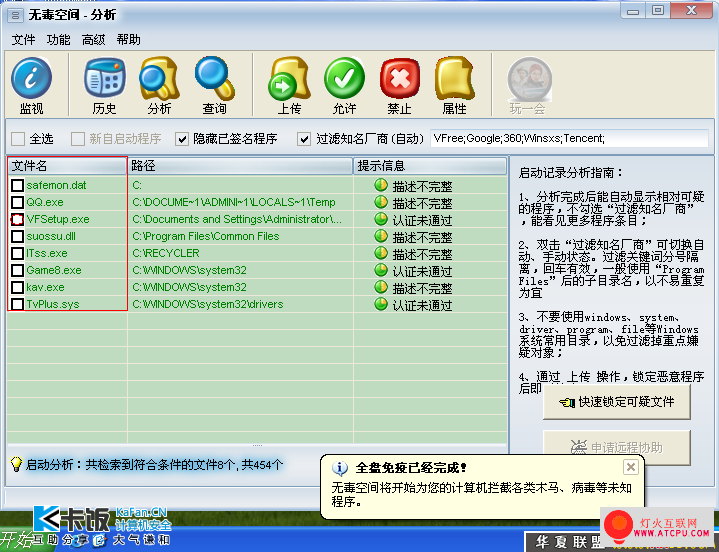Click status icon in safemon.dat row

381,185
